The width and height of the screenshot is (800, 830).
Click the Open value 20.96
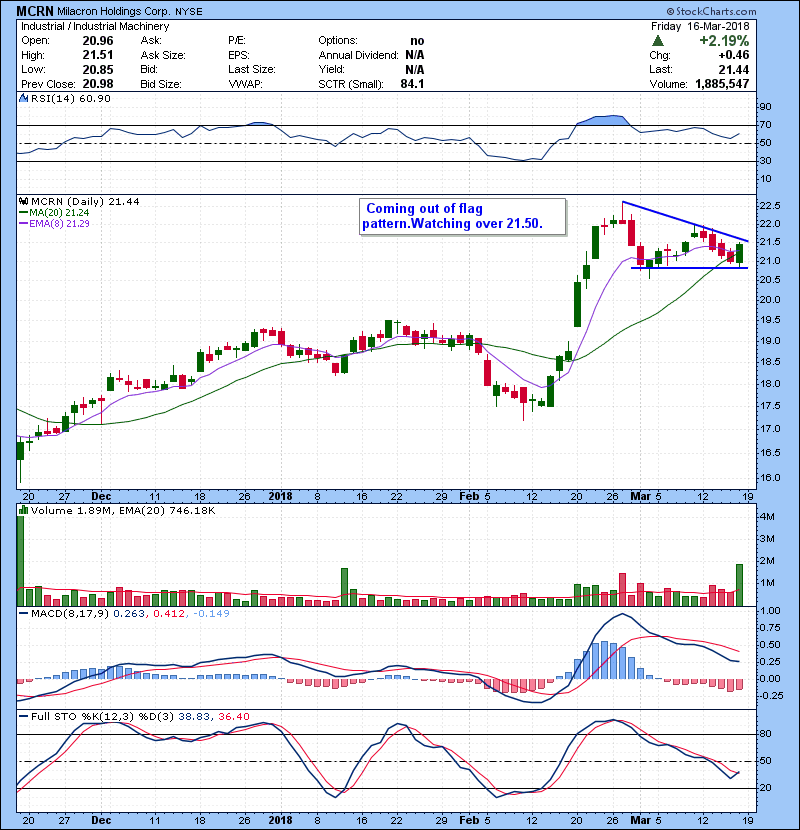98,41
